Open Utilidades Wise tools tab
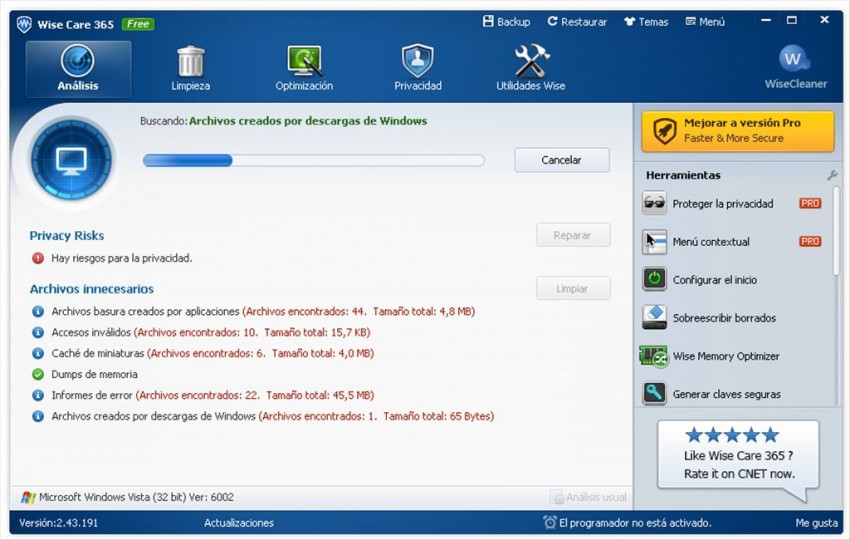The image size is (850, 540). 531,69
